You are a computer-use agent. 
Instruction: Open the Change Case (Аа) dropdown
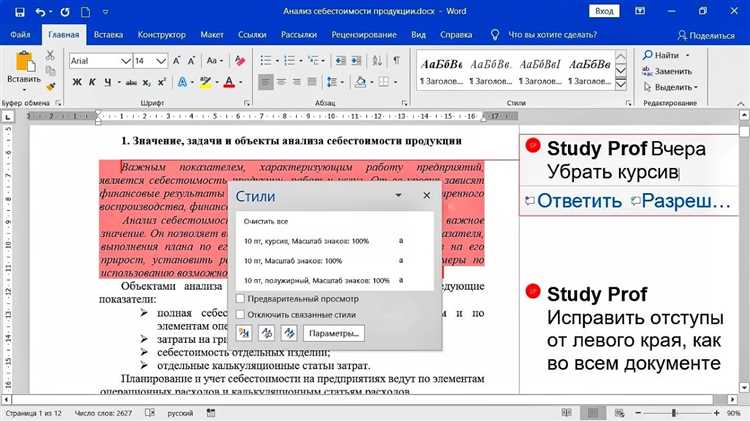pyautogui.click(x=214, y=61)
